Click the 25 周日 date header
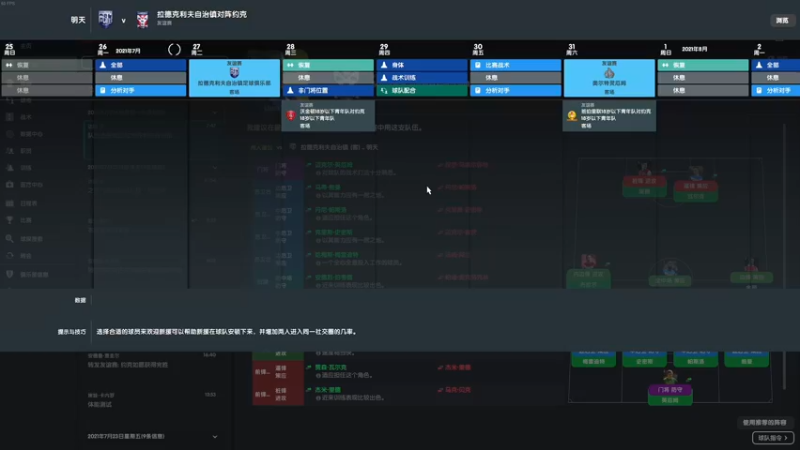The image size is (800, 450). click(9, 49)
